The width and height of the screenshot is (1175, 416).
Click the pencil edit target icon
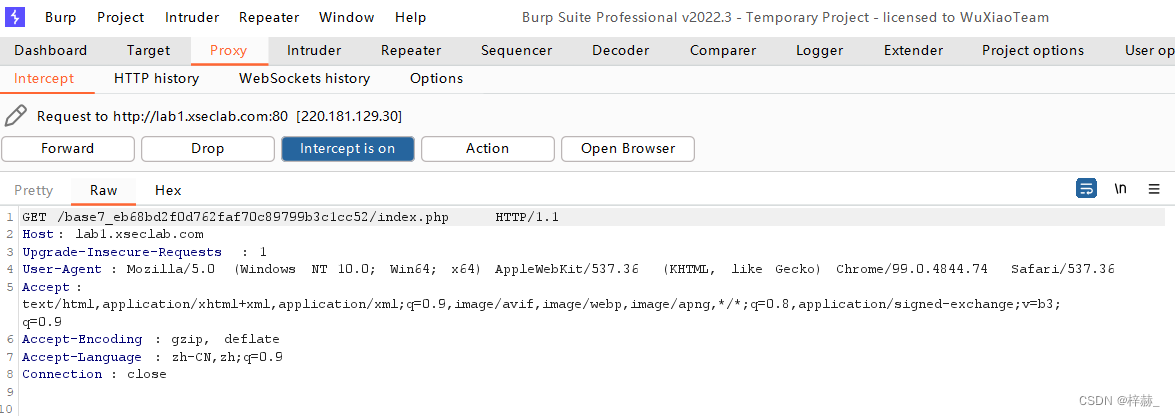point(15,116)
